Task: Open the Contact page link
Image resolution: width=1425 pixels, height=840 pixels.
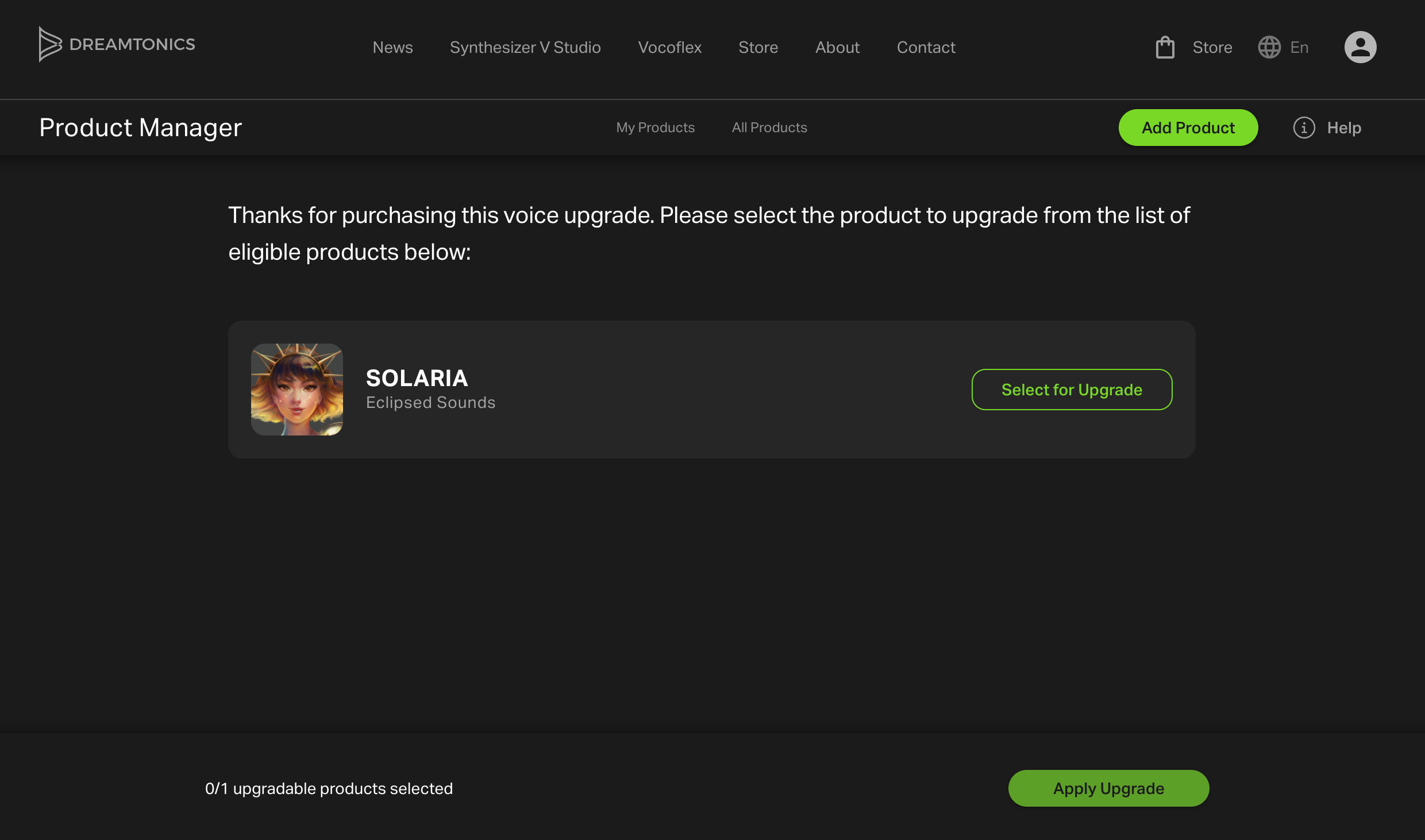Action: (x=926, y=47)
